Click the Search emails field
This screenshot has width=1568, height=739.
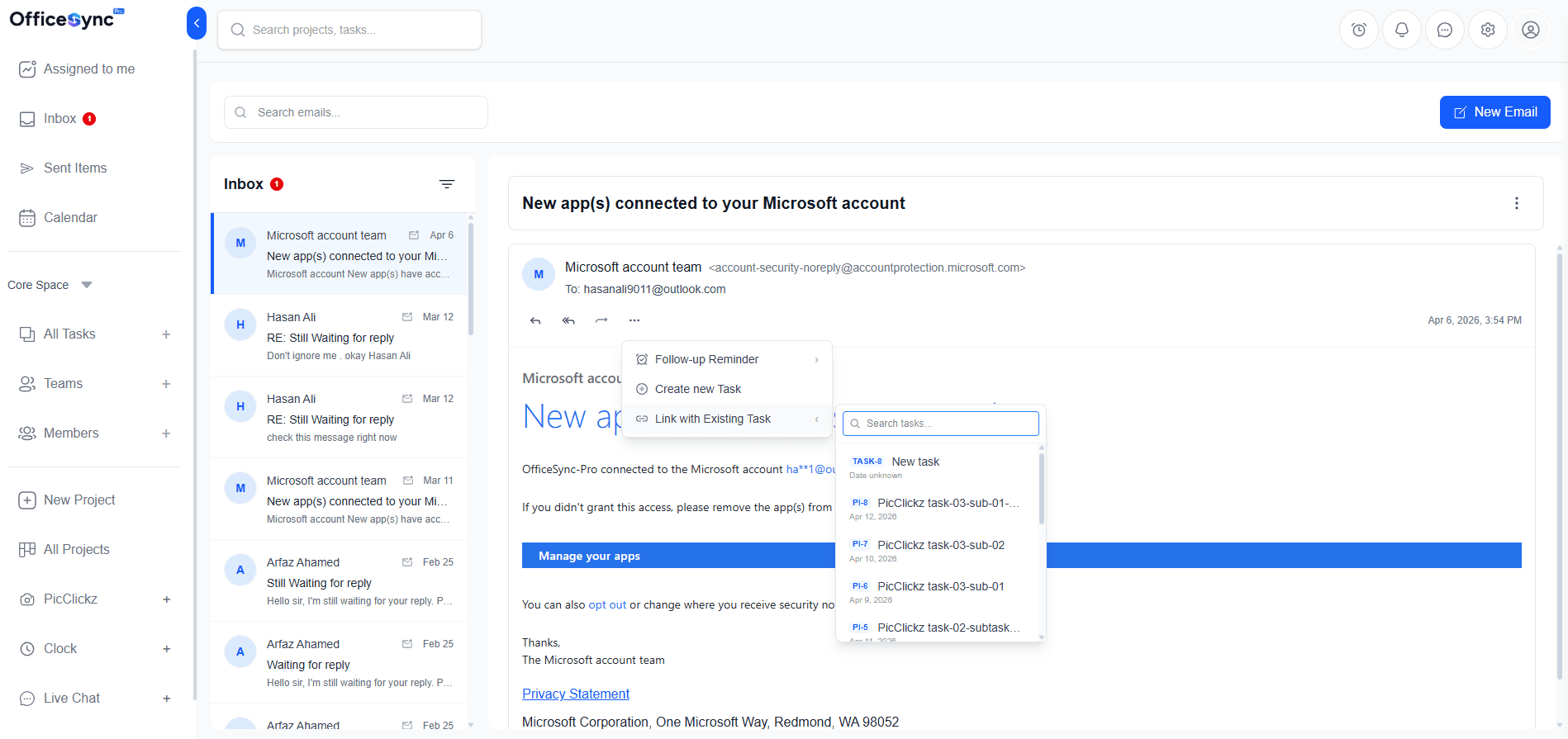coord(356,112)
